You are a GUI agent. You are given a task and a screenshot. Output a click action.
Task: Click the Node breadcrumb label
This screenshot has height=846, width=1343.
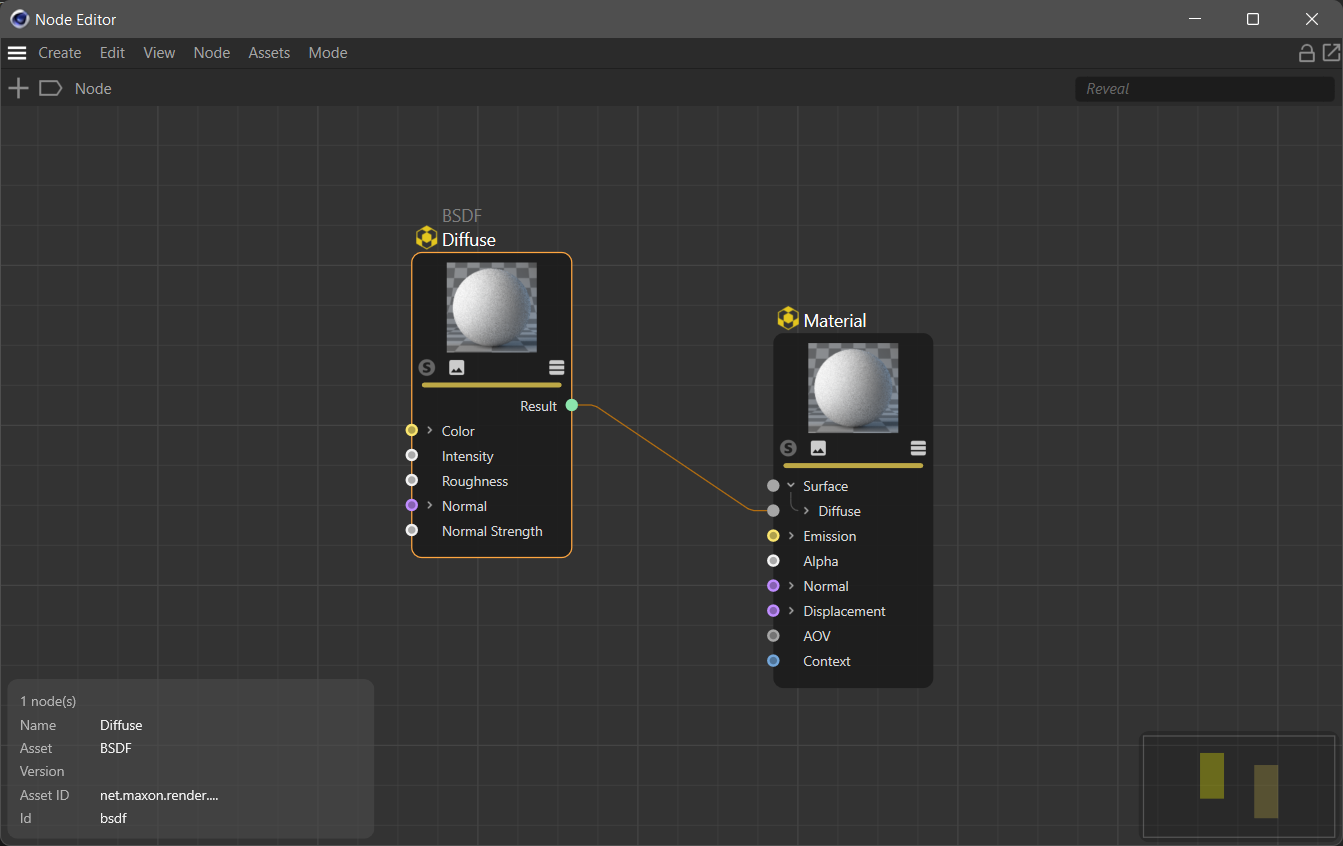pos(93,89)
